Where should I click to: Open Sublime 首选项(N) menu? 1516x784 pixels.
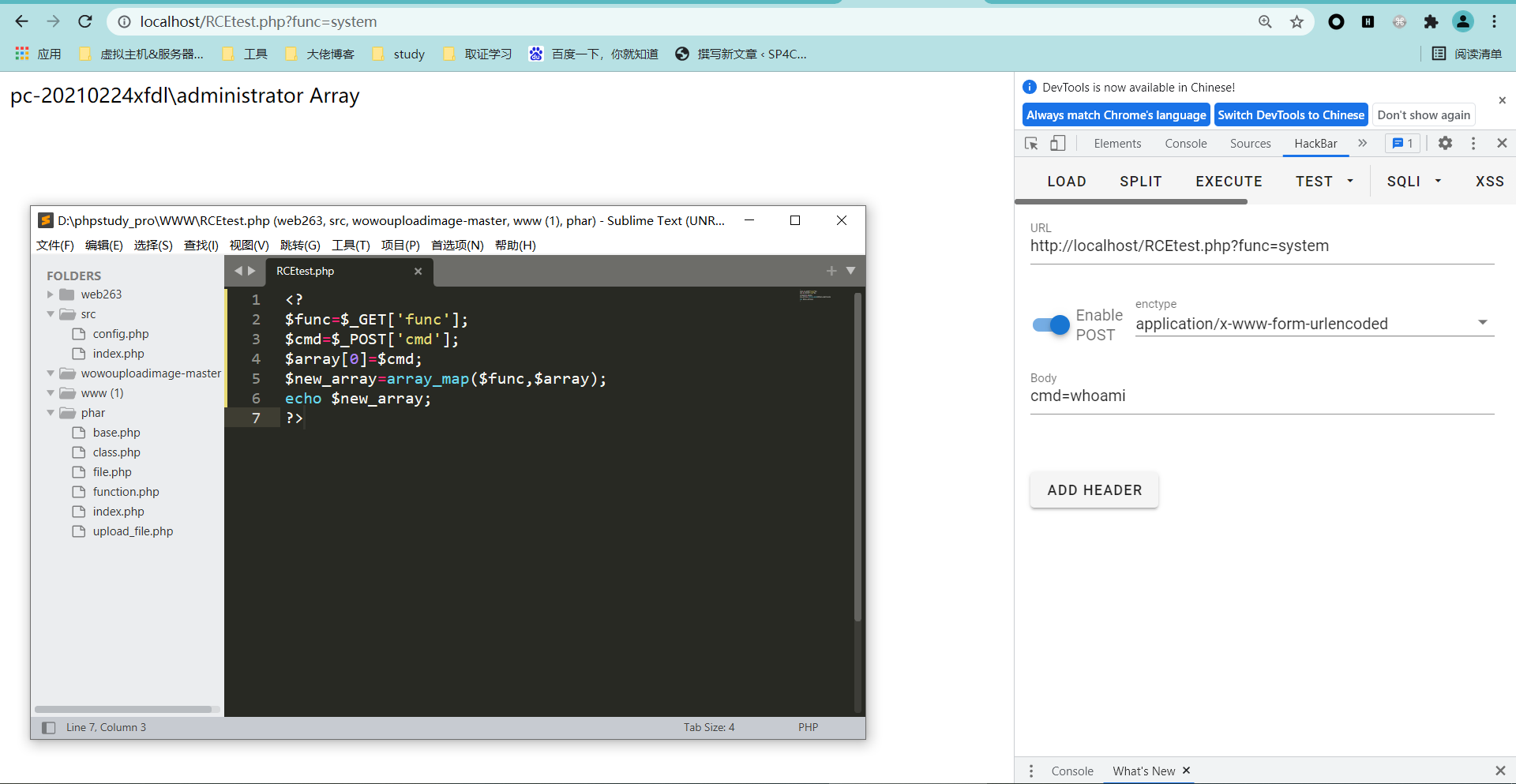[x=457, y=245]
